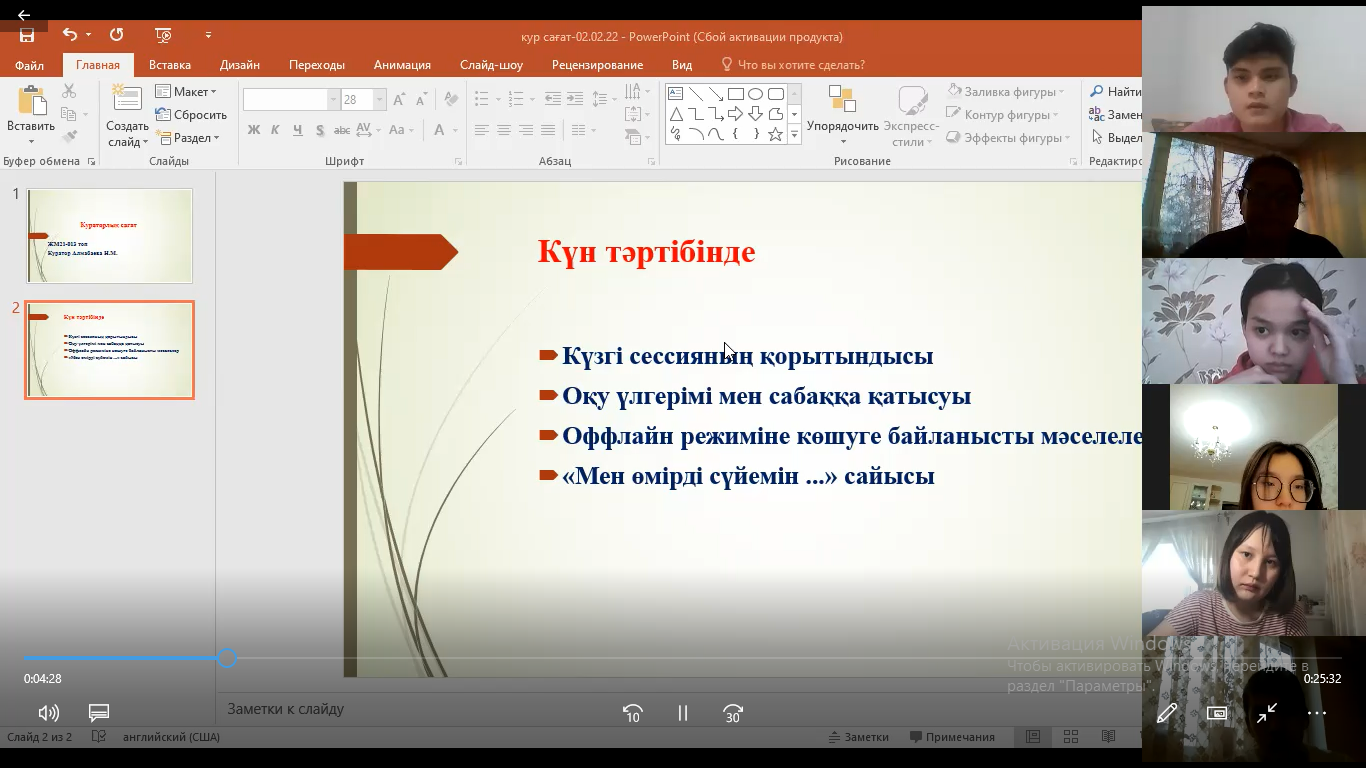
Task: Rewind the video by 10 seconds
Action: pyautogui.click(x=632, y=713)
